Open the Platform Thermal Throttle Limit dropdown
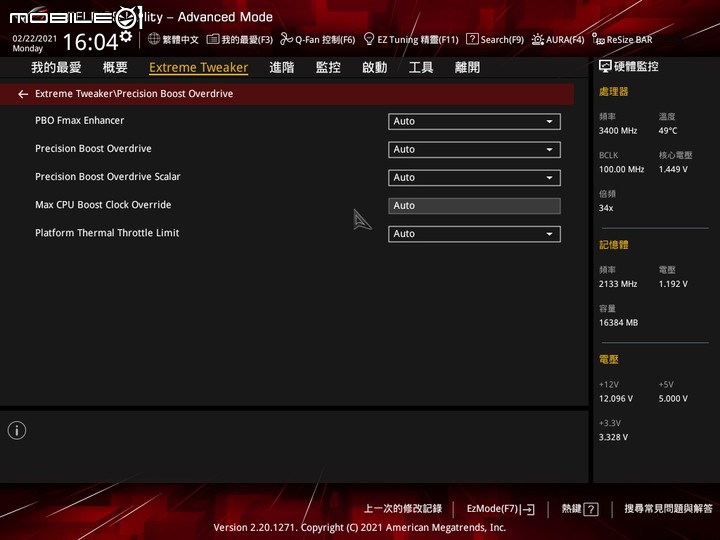Viewport: 720px width, 540px height. (x=474, y=234)
